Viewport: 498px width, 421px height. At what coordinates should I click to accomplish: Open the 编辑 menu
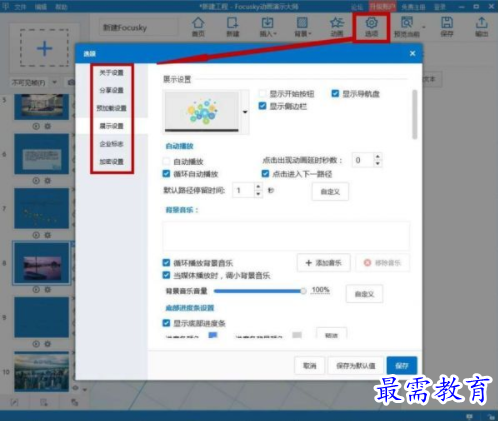pos(41,6)
